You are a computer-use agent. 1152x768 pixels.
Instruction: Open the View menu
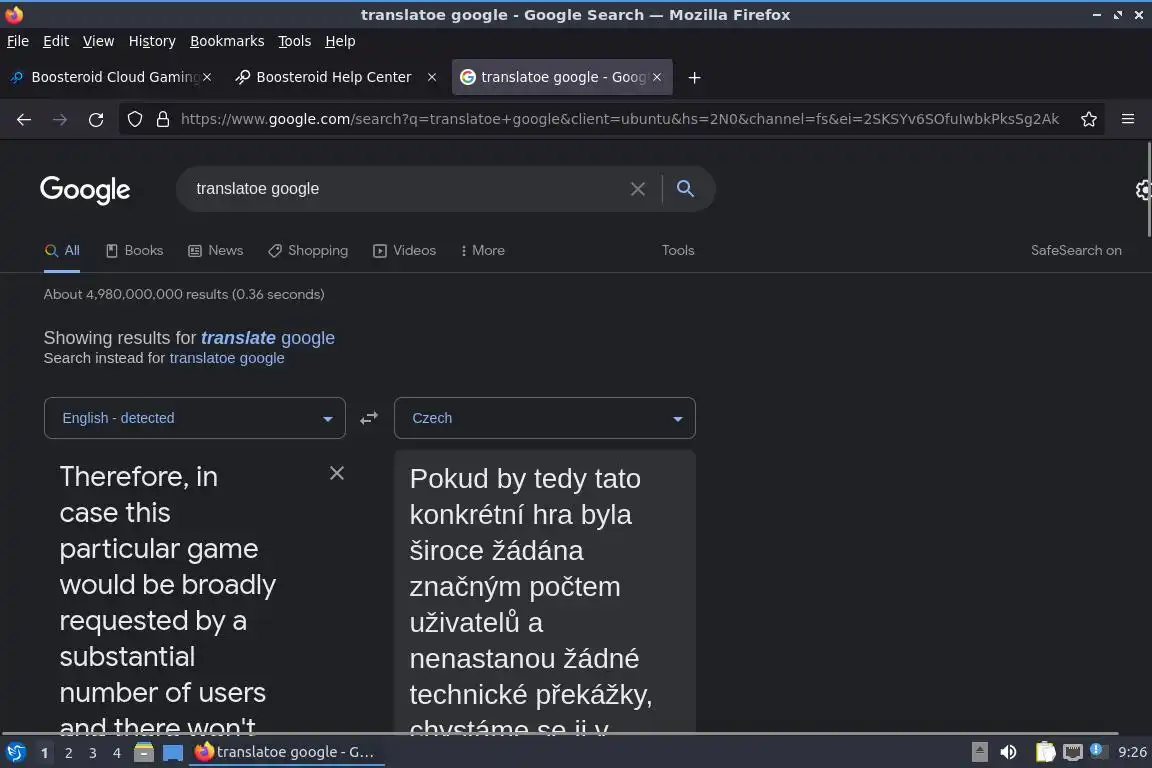coord(98,41)
